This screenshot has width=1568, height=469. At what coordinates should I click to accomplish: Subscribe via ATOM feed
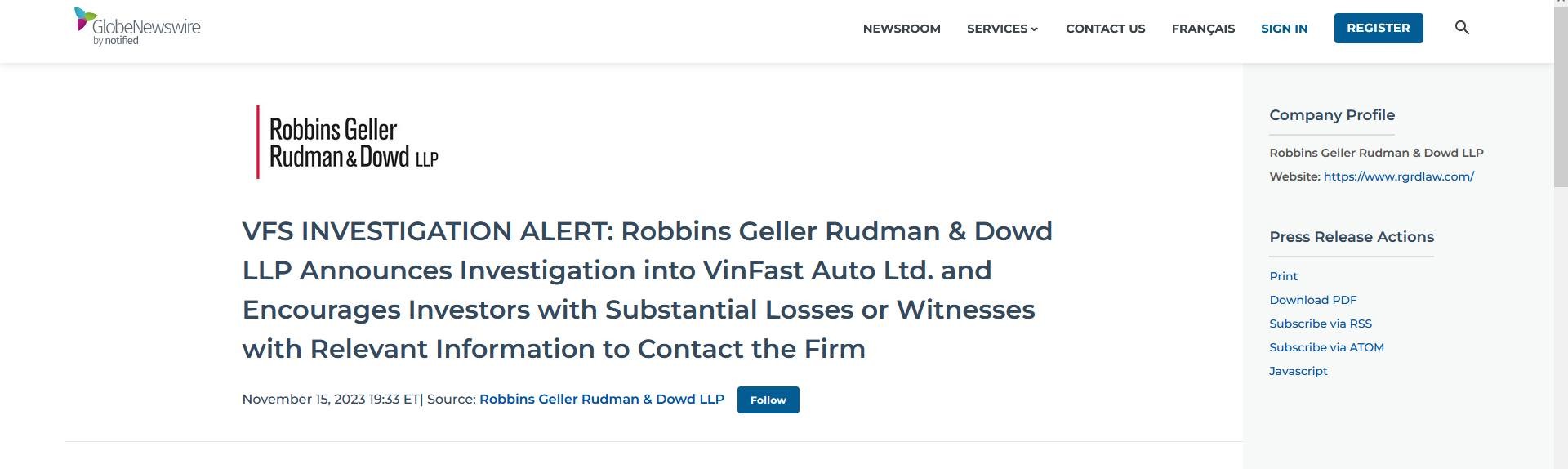pos(1326,347)
